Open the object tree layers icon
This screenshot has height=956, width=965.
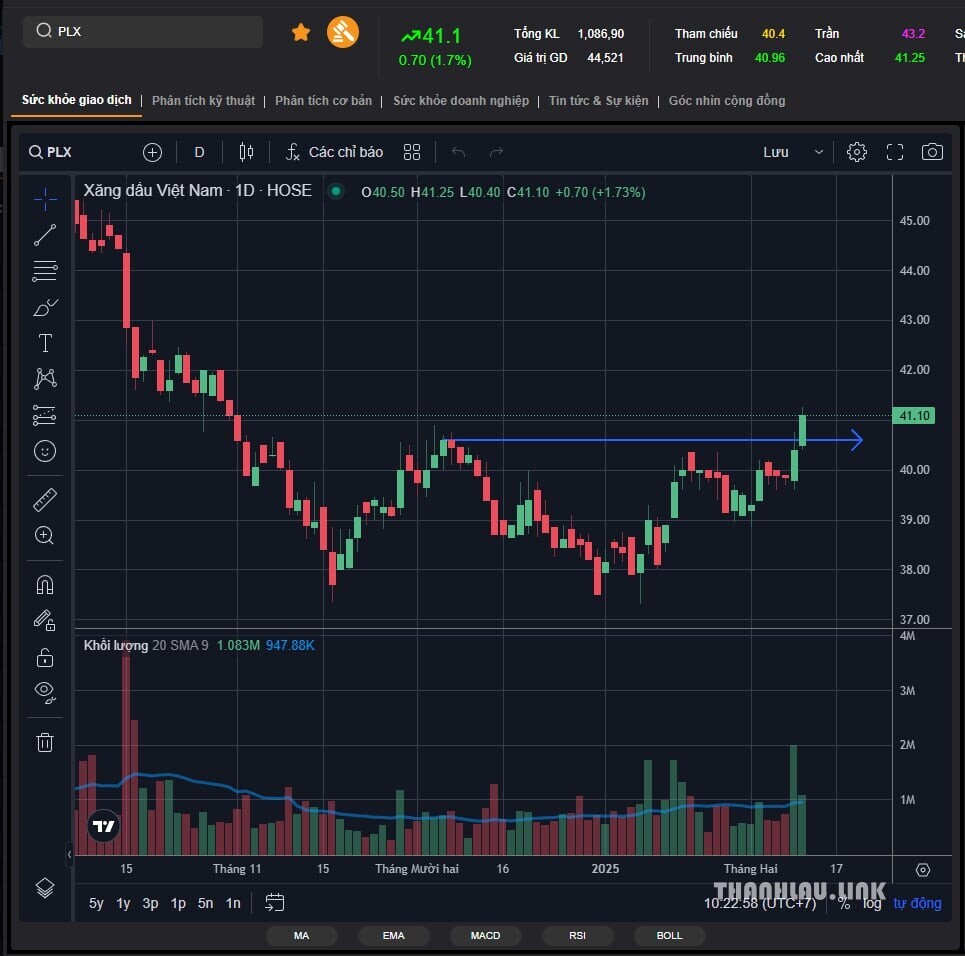coord(45,888)
